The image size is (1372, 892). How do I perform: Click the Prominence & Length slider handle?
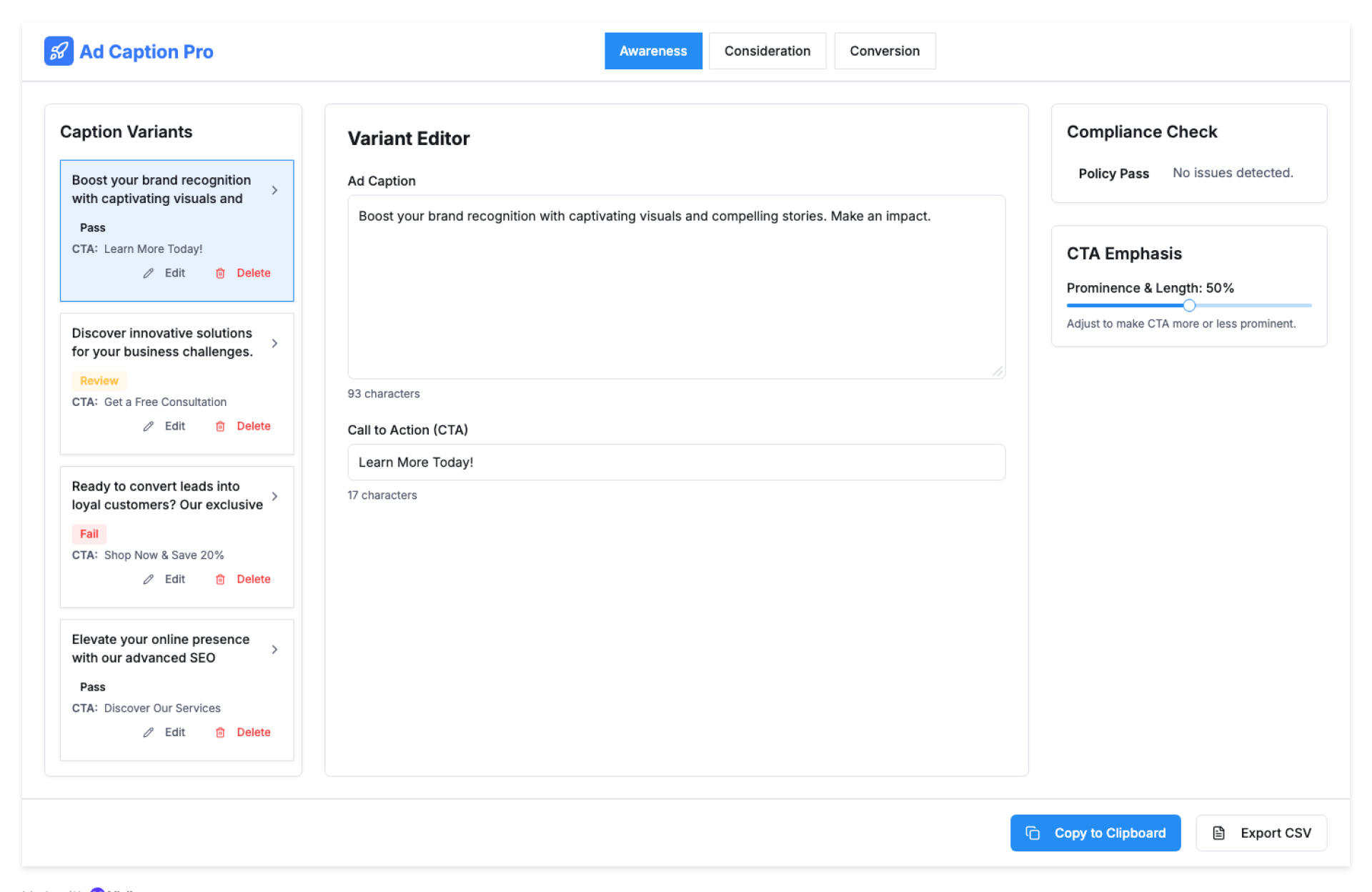(1188, 305)
